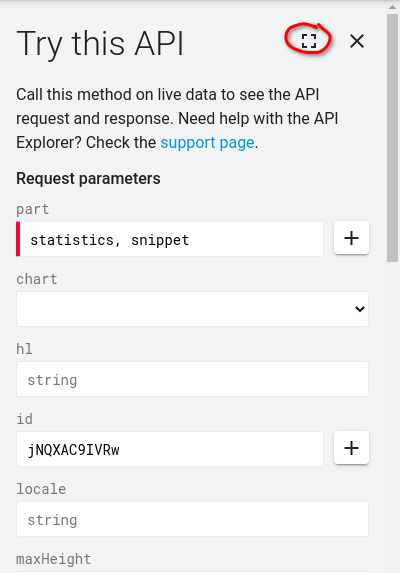Screen dimensions: 400x573
Task: Click the scrollbar up arrow
Action: click(x=393, y=7)
